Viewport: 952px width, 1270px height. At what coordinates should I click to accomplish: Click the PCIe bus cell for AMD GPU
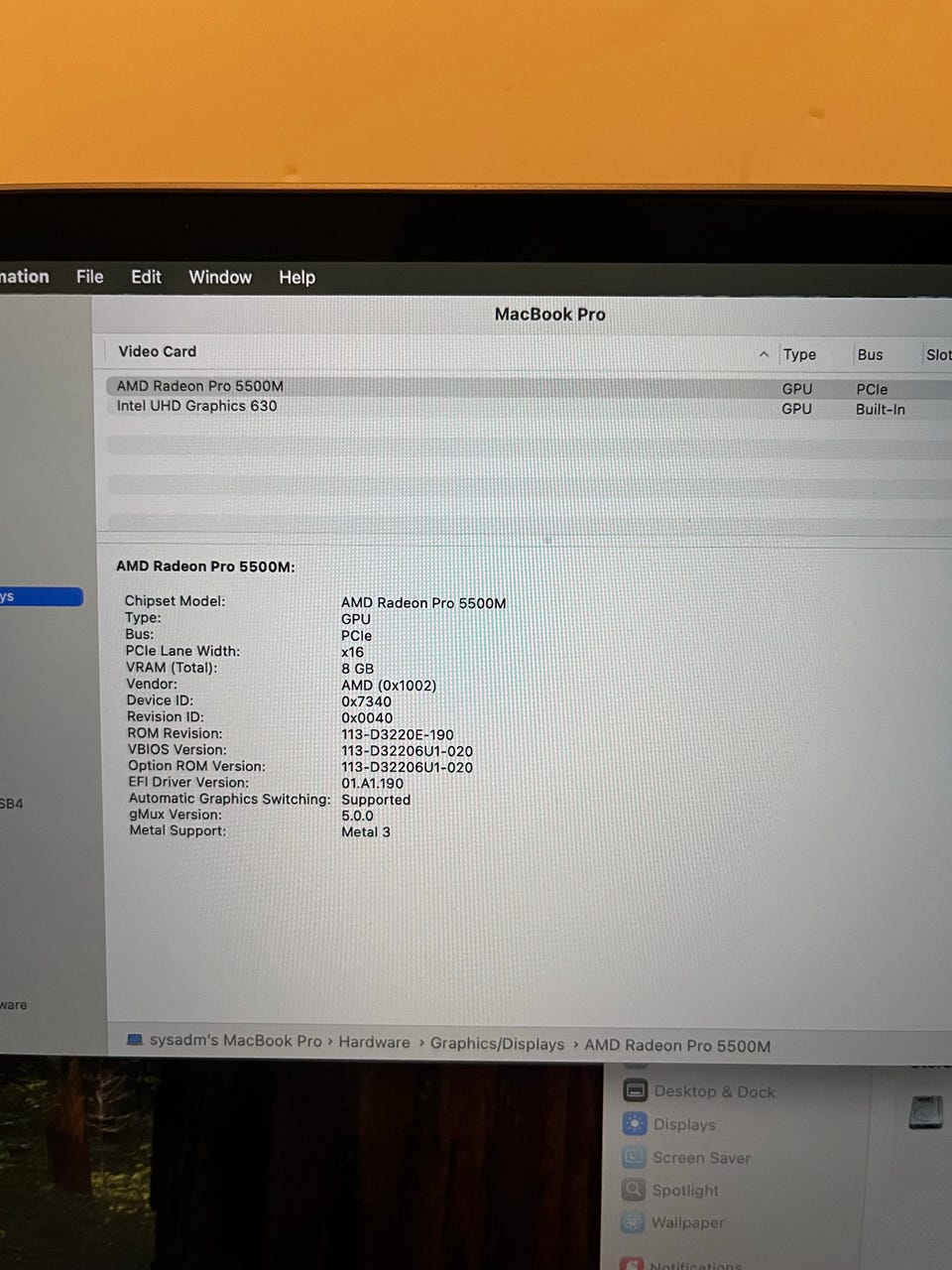click(872, 389)
